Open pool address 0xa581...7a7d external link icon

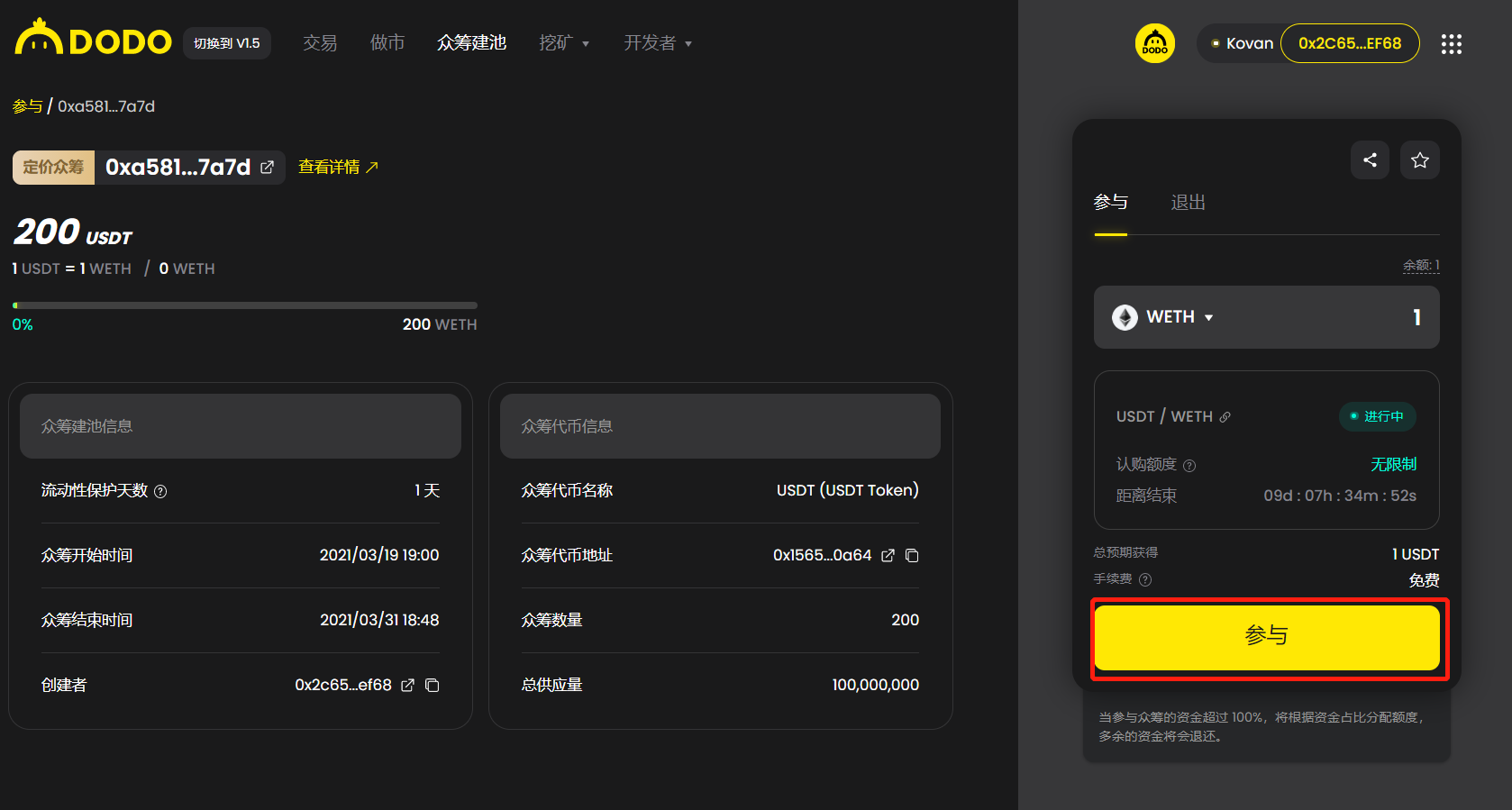coord(268,168)
